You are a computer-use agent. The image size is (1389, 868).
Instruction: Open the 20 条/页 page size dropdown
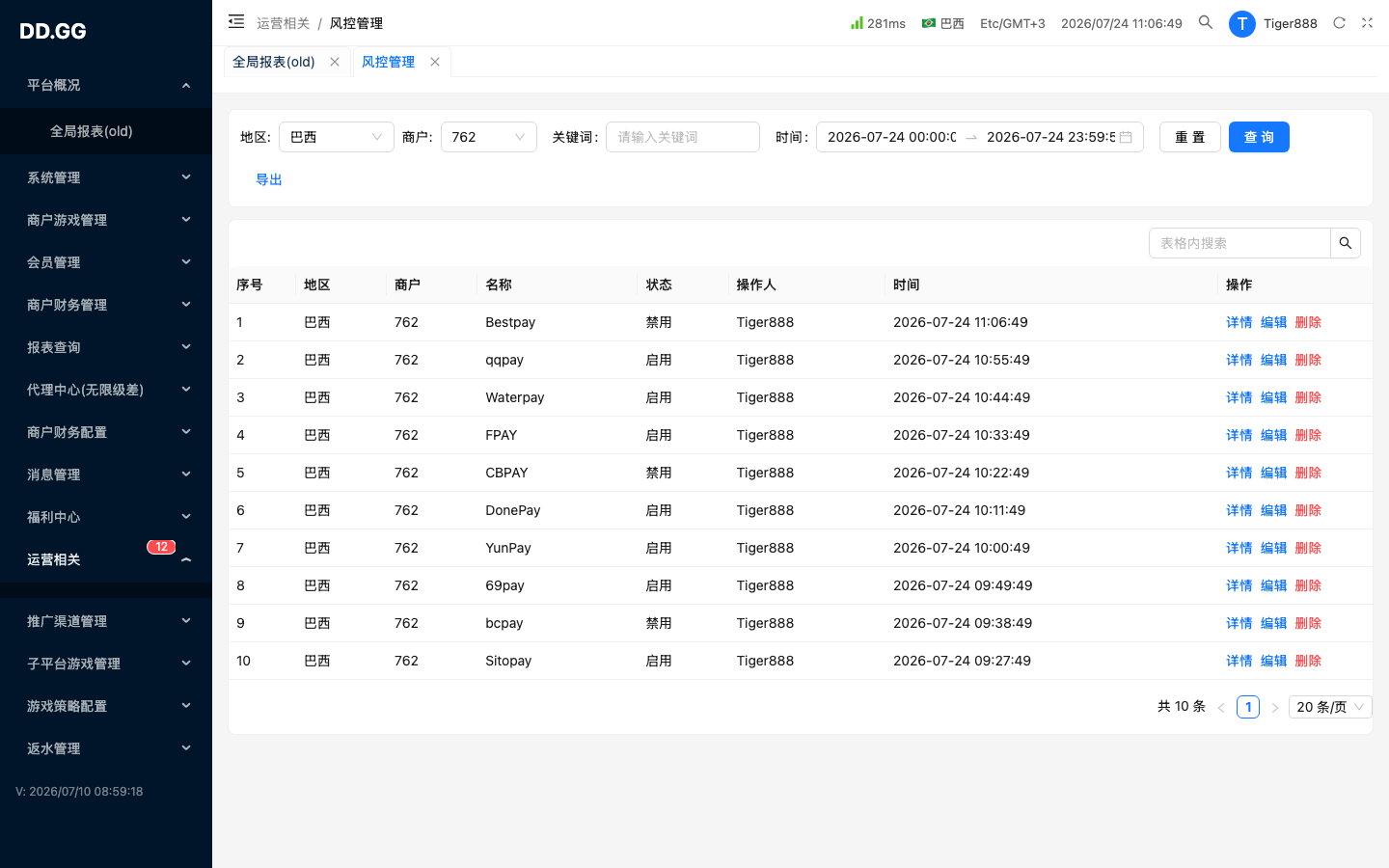[x=1330, y=707]
